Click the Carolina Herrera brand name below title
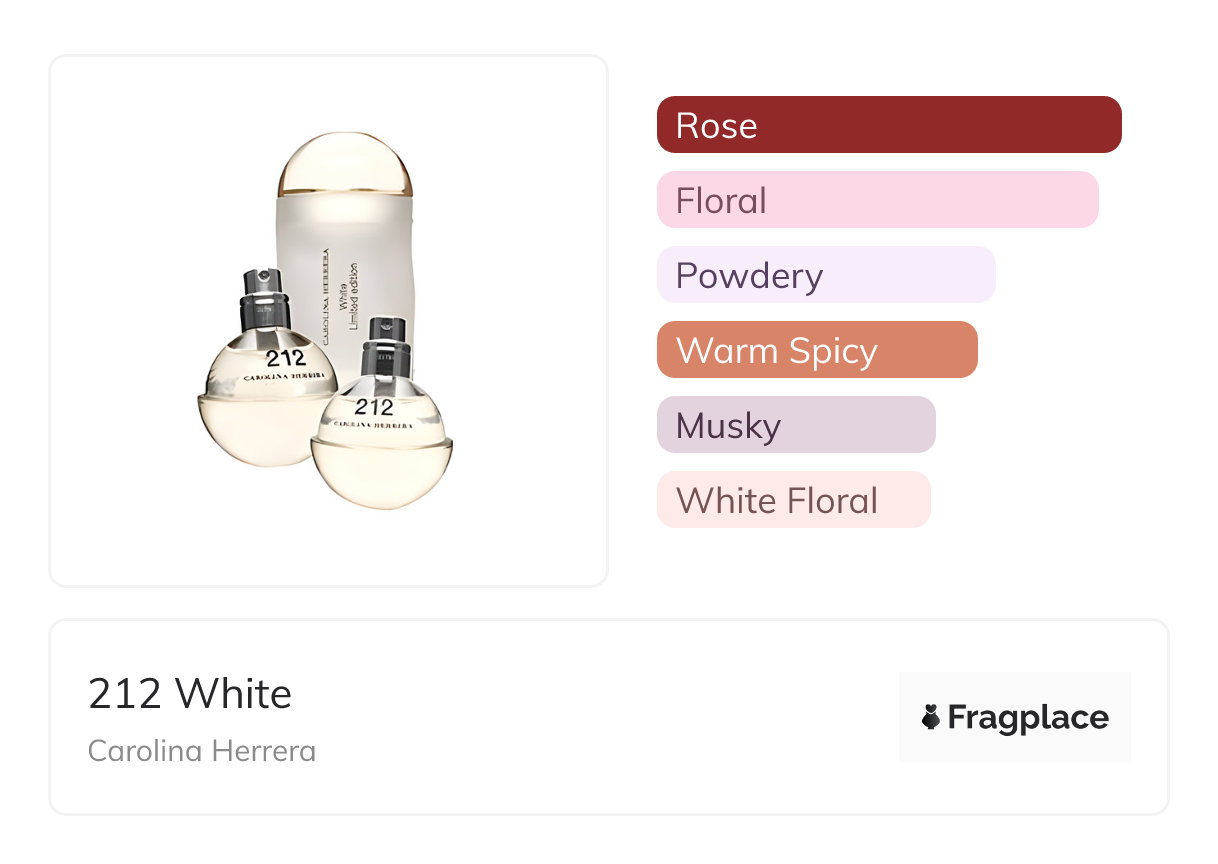 coord(202,750)
